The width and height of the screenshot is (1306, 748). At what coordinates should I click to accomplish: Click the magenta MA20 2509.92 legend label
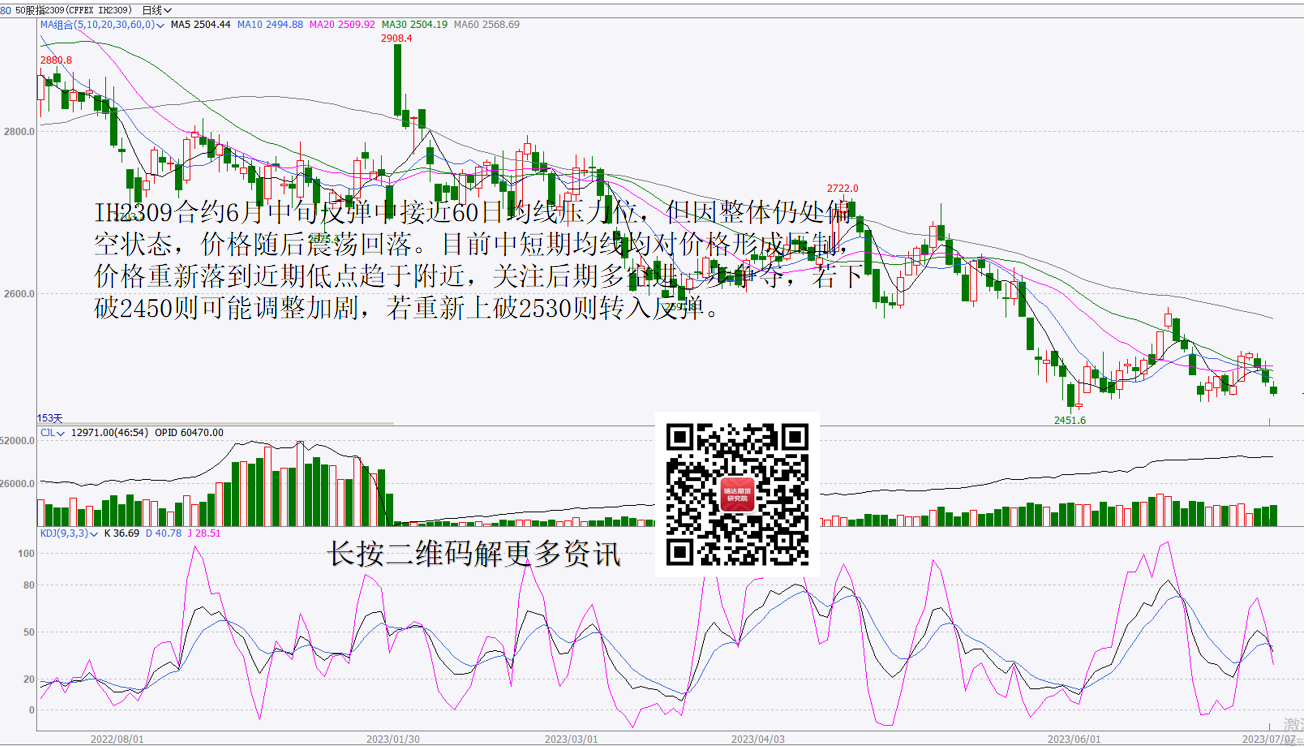pyautogui.click(x=342, y=24)
